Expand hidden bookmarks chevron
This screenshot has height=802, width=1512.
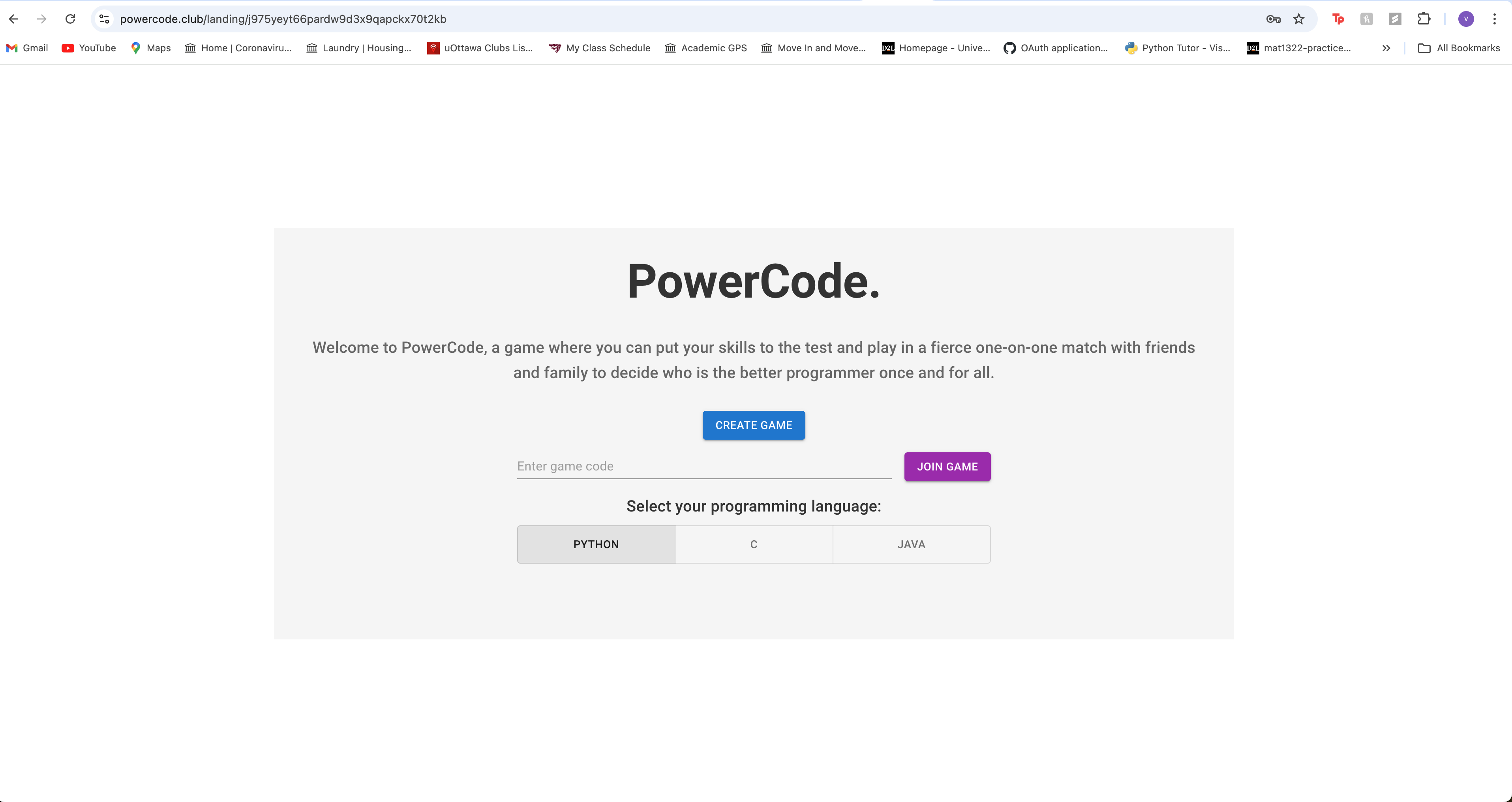1386,48
